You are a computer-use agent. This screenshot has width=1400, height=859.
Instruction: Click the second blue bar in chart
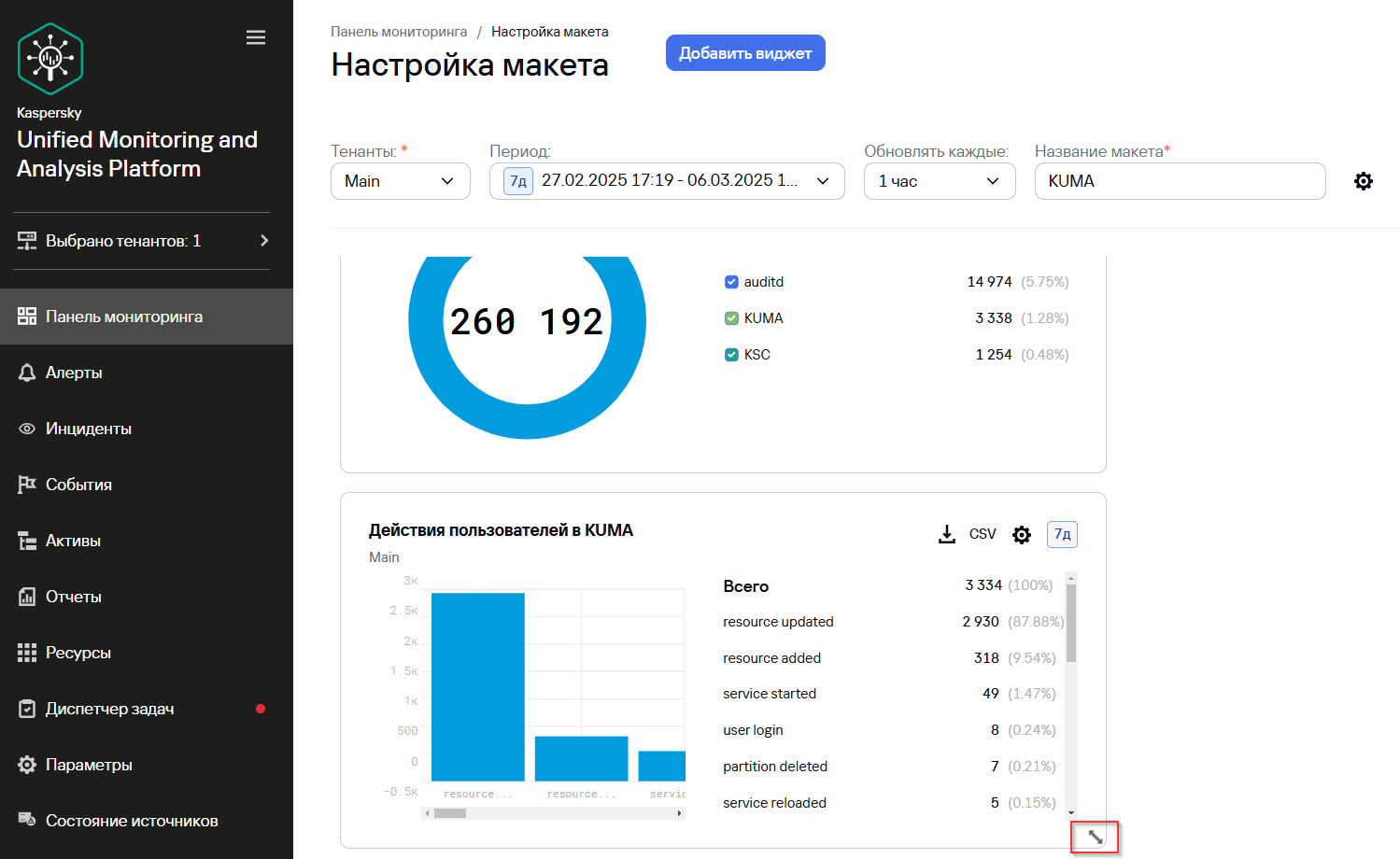(582, 758)
